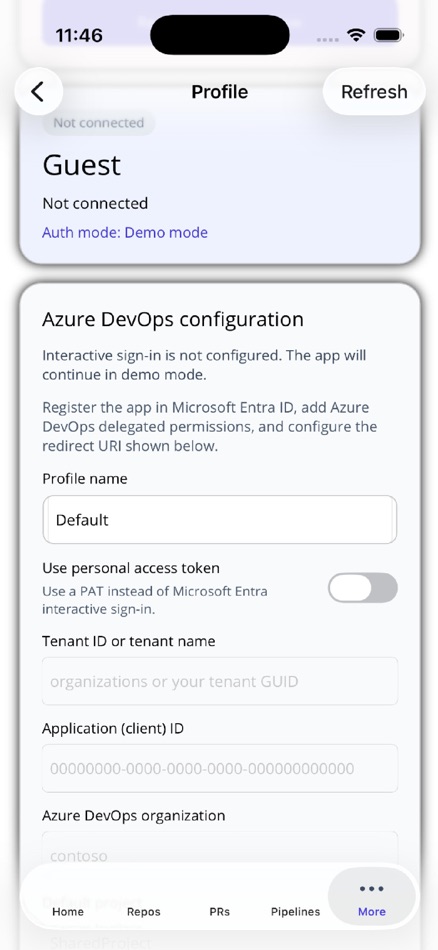Switch to the Home tab
The image size is (438, 950).
click(68, 911)
